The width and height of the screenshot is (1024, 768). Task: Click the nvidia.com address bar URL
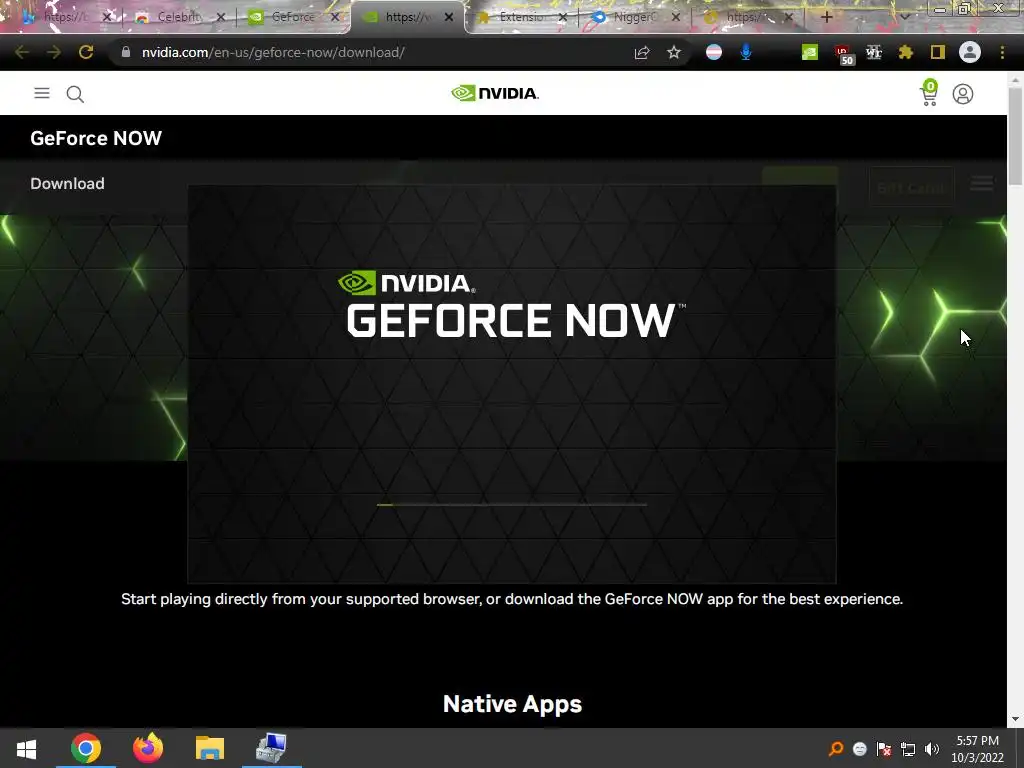273,52
